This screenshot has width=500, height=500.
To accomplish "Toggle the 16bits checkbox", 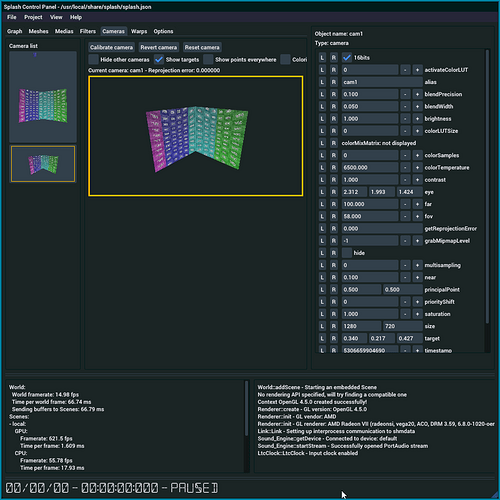I will click(347, 58).
